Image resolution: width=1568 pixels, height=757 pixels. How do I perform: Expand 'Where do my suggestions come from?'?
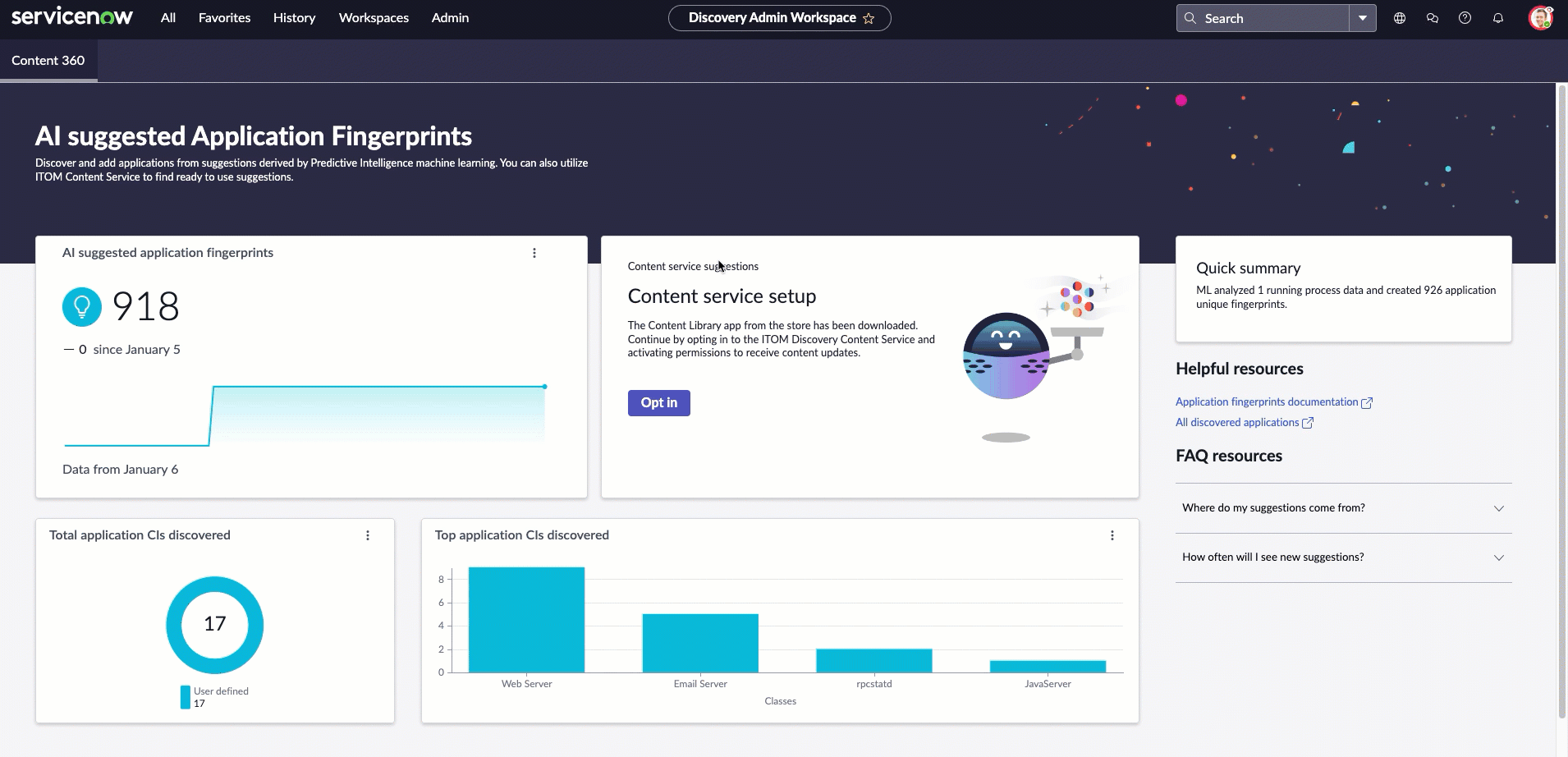pos(1343,508)
